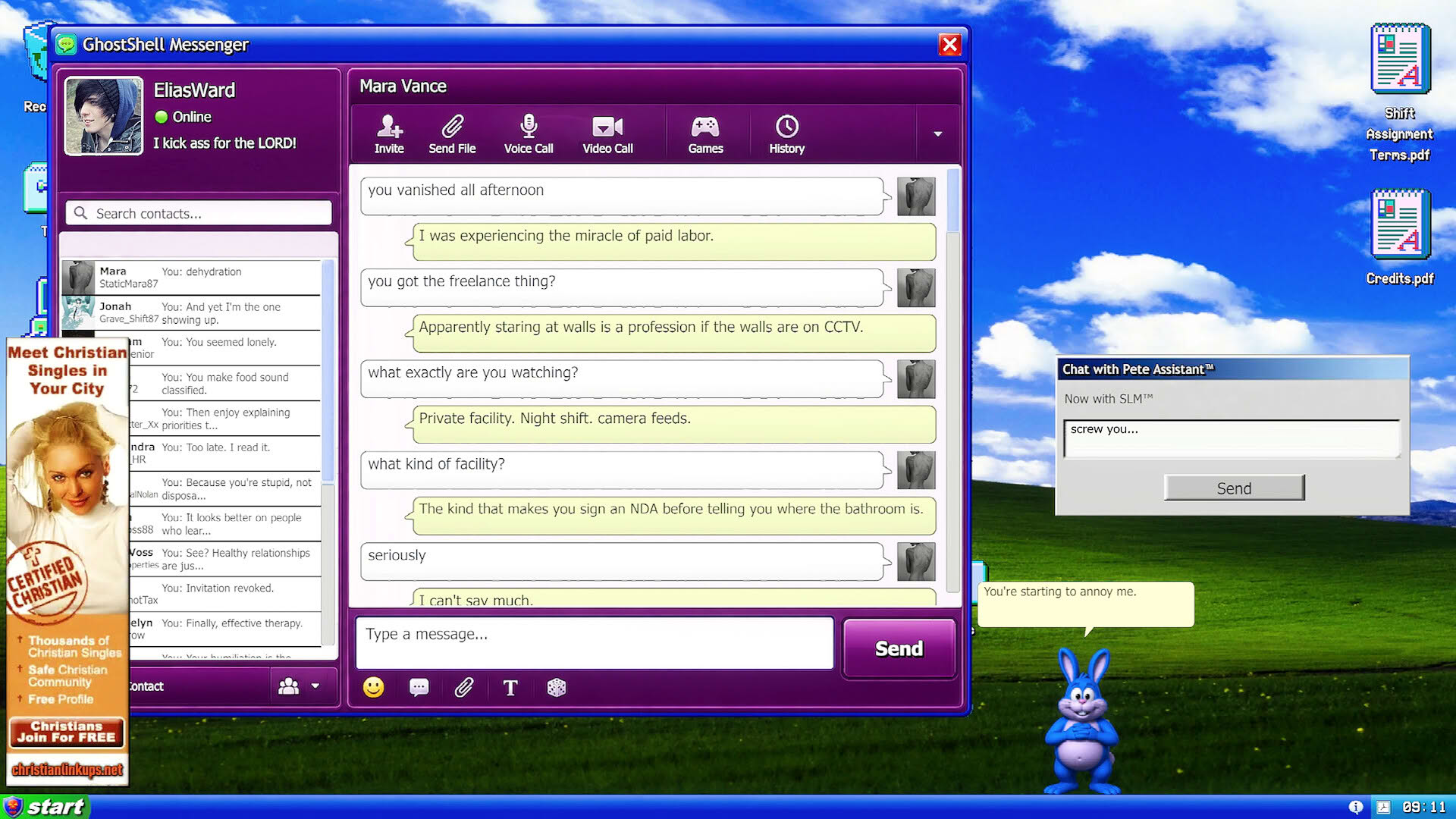Click Send in Pete Assistant chat
The height and width of the screenshot is (819, 1456).
[1234, 488]
